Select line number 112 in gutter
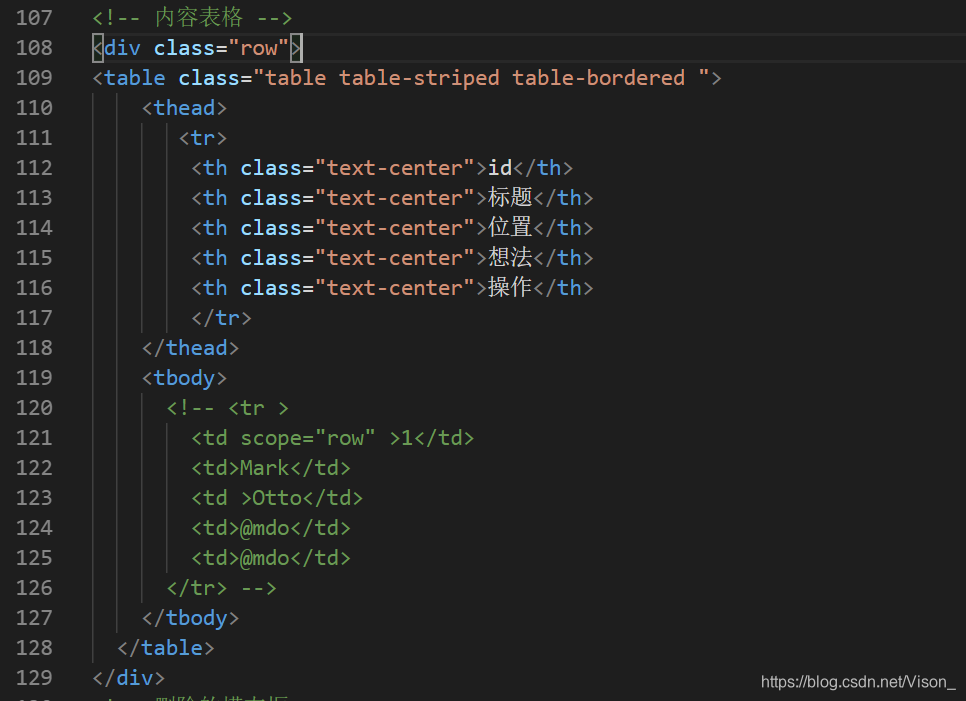 (34, 168)
